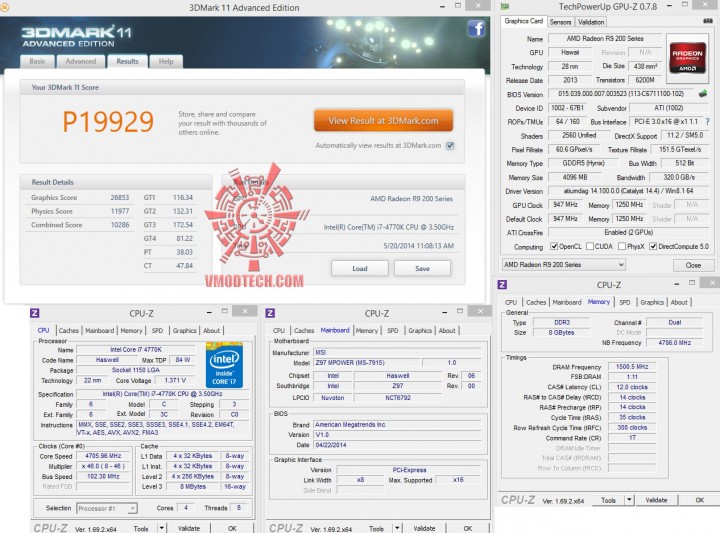
Task: Click the Z icon of the CPU-Z CPU window
Action: (34, 313)
